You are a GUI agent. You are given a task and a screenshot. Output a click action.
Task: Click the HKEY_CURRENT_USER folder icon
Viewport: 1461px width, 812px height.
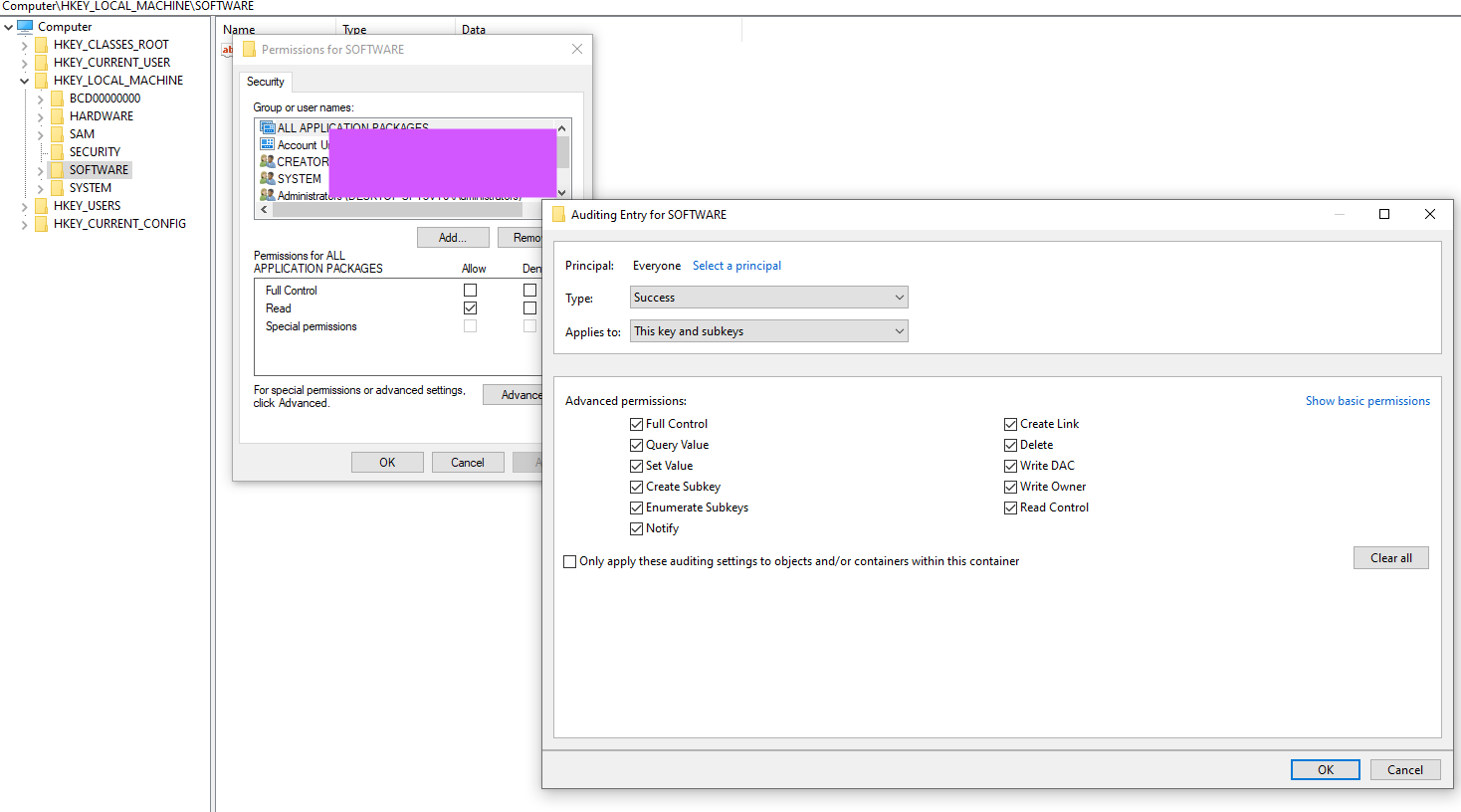point(42,63)
